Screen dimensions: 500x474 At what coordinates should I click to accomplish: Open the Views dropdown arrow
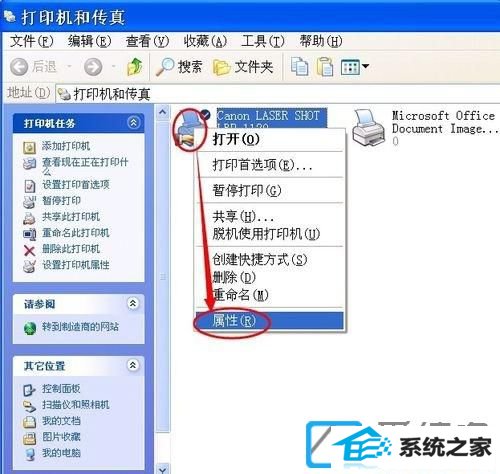[366, 66]
